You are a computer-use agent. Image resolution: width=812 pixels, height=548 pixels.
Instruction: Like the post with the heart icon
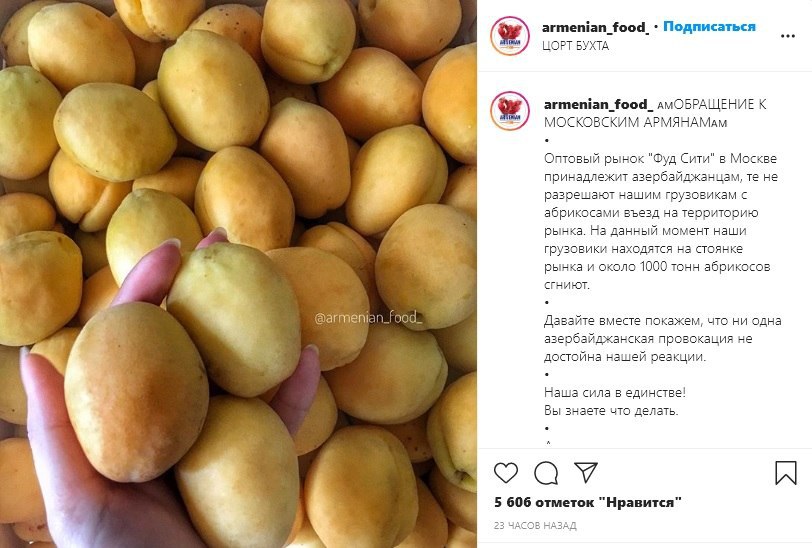pos(505,473)
